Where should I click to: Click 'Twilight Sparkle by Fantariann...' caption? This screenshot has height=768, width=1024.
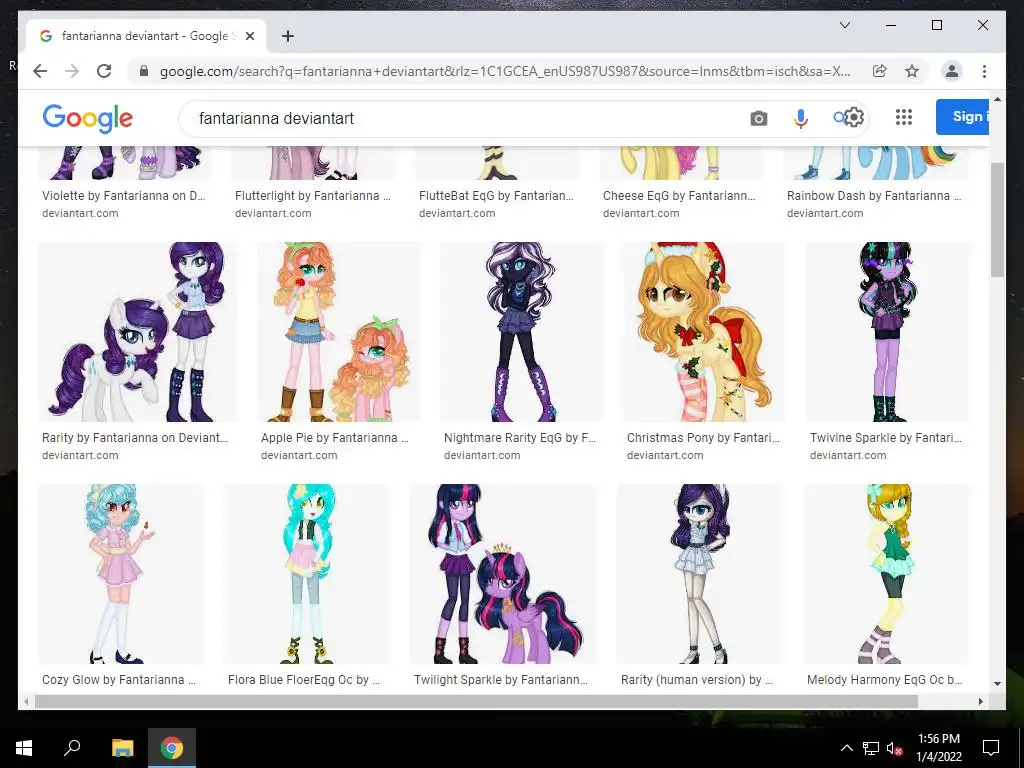[501, 680]
